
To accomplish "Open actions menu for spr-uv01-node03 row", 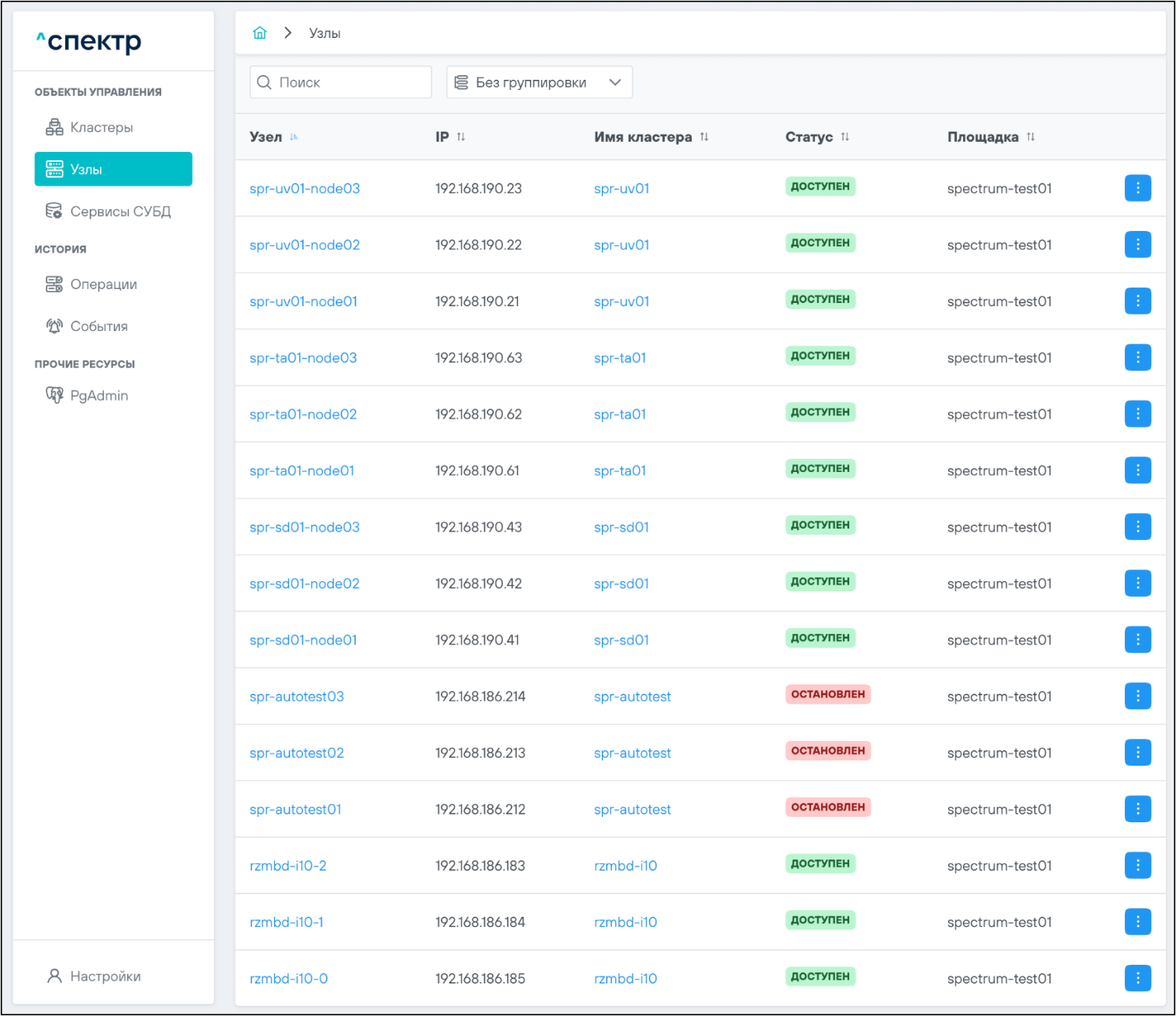I will 1137,188.
